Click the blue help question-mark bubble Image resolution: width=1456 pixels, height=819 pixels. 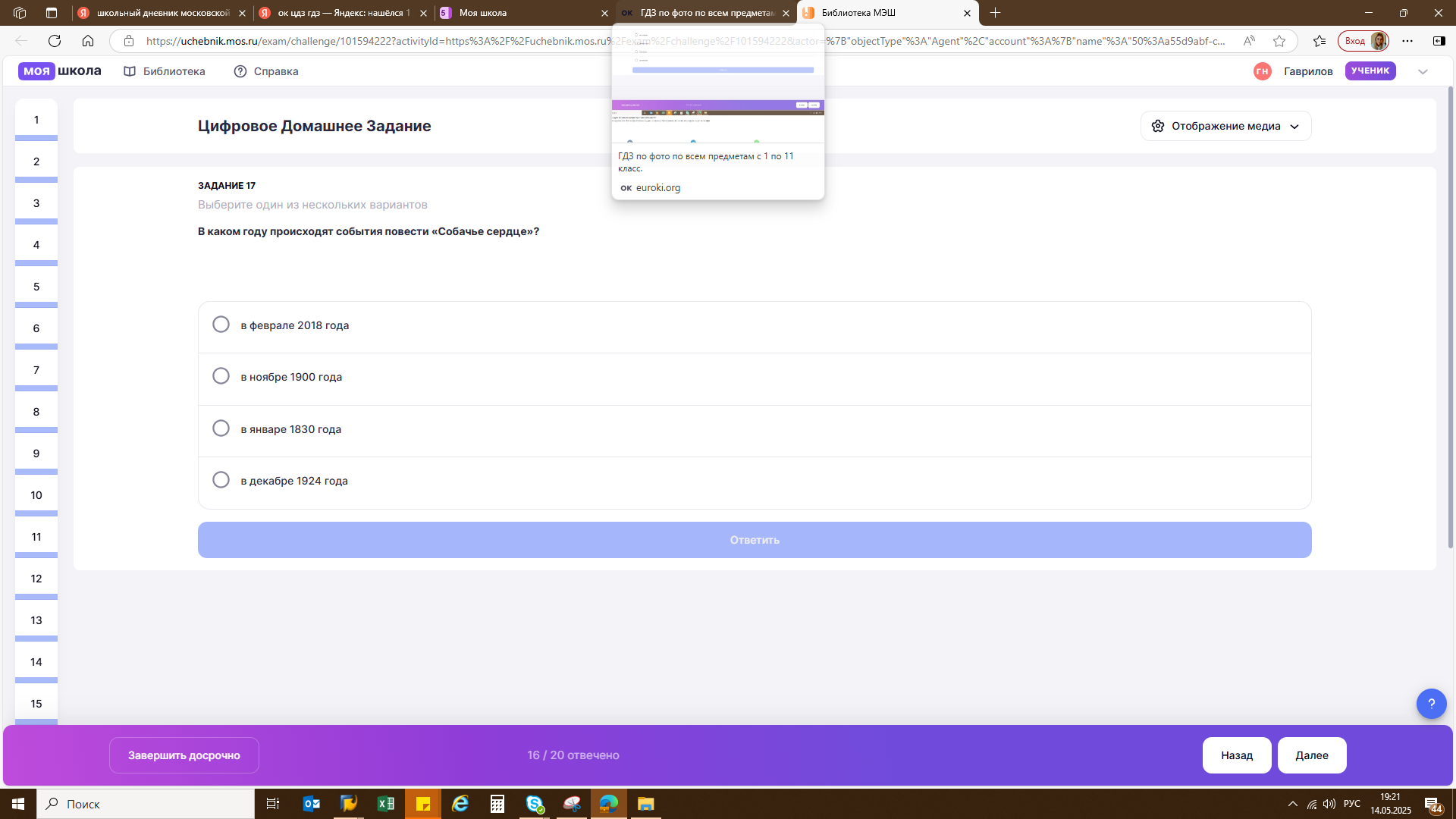pyautogui.click(x=1431, y=704)
